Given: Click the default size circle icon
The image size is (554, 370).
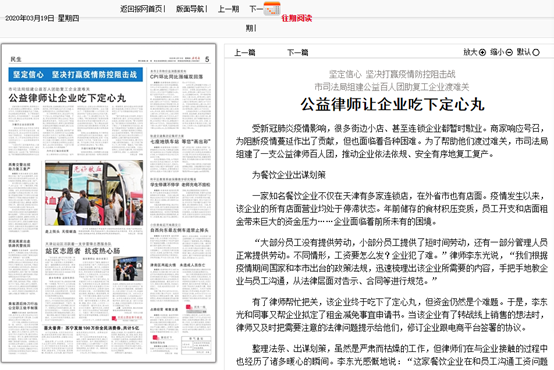Looking at the screenshot, I should [x=536, y=52].
